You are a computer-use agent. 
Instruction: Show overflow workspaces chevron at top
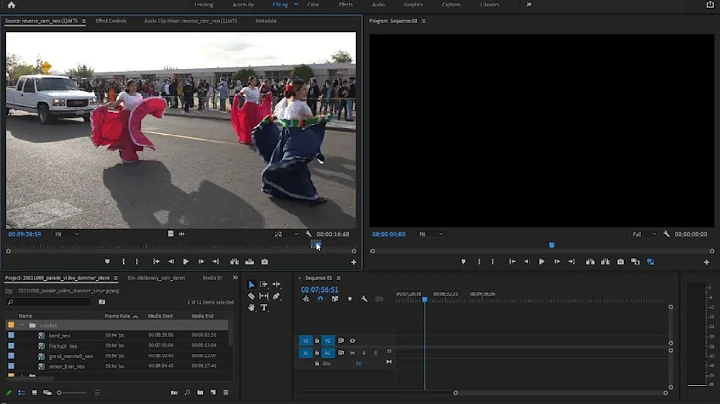pos(529,5)
